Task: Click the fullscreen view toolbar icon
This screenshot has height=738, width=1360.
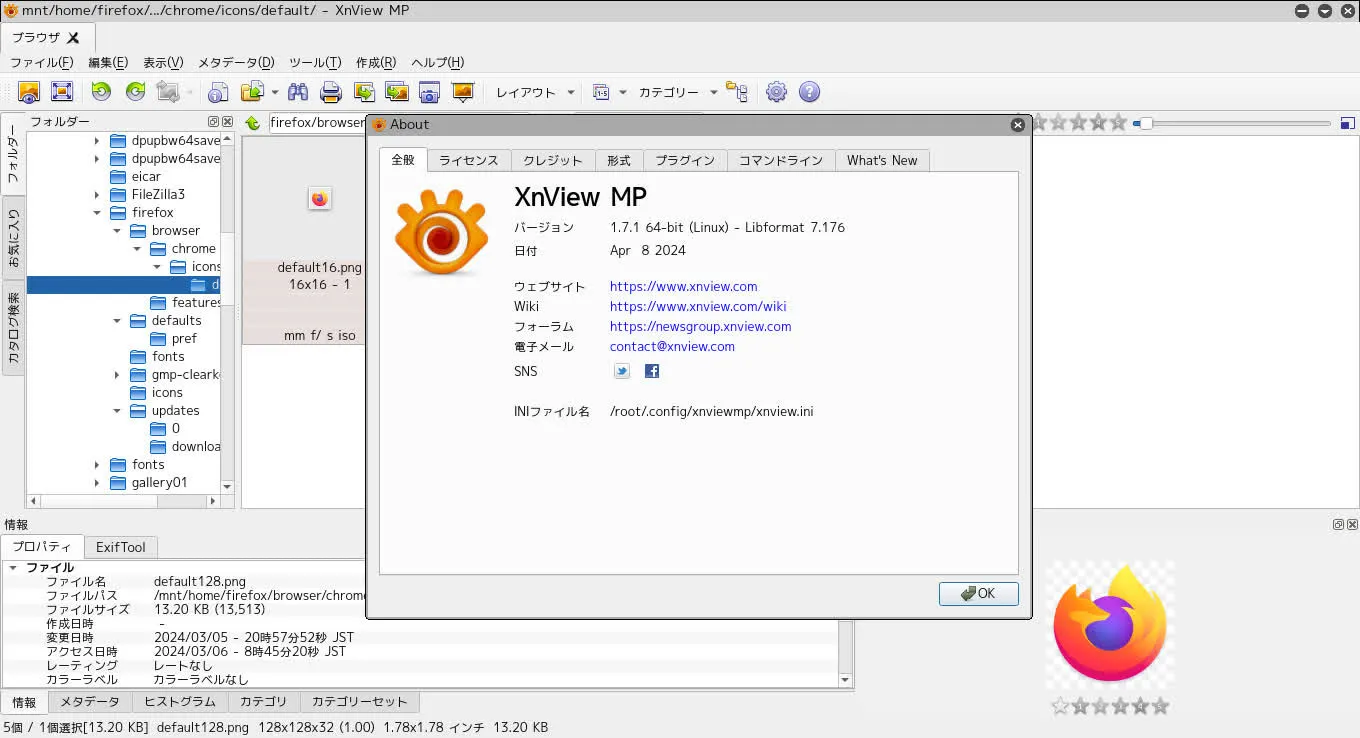Action: (x=62, y=92)
